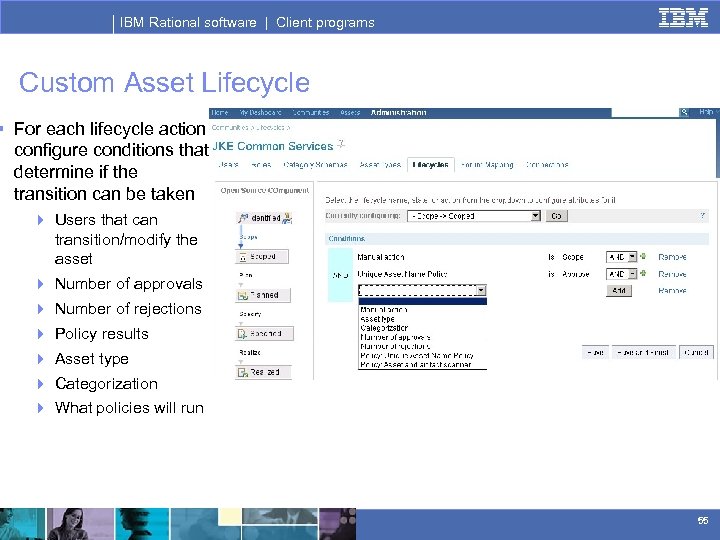Viewport: 720px width, 540px height.
Task: Click Remove on the Unique Asset Name Policy row
Action: (x=672, y=274)
